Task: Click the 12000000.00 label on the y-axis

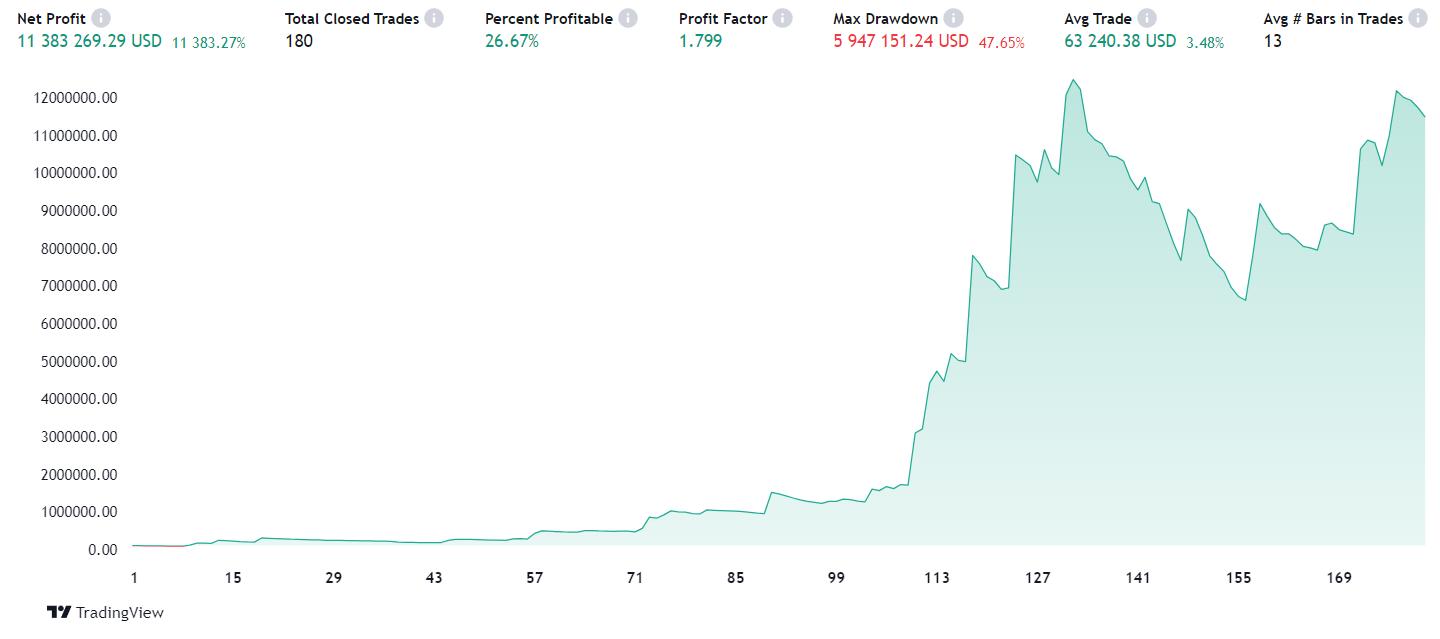Action: coord(75,98)
